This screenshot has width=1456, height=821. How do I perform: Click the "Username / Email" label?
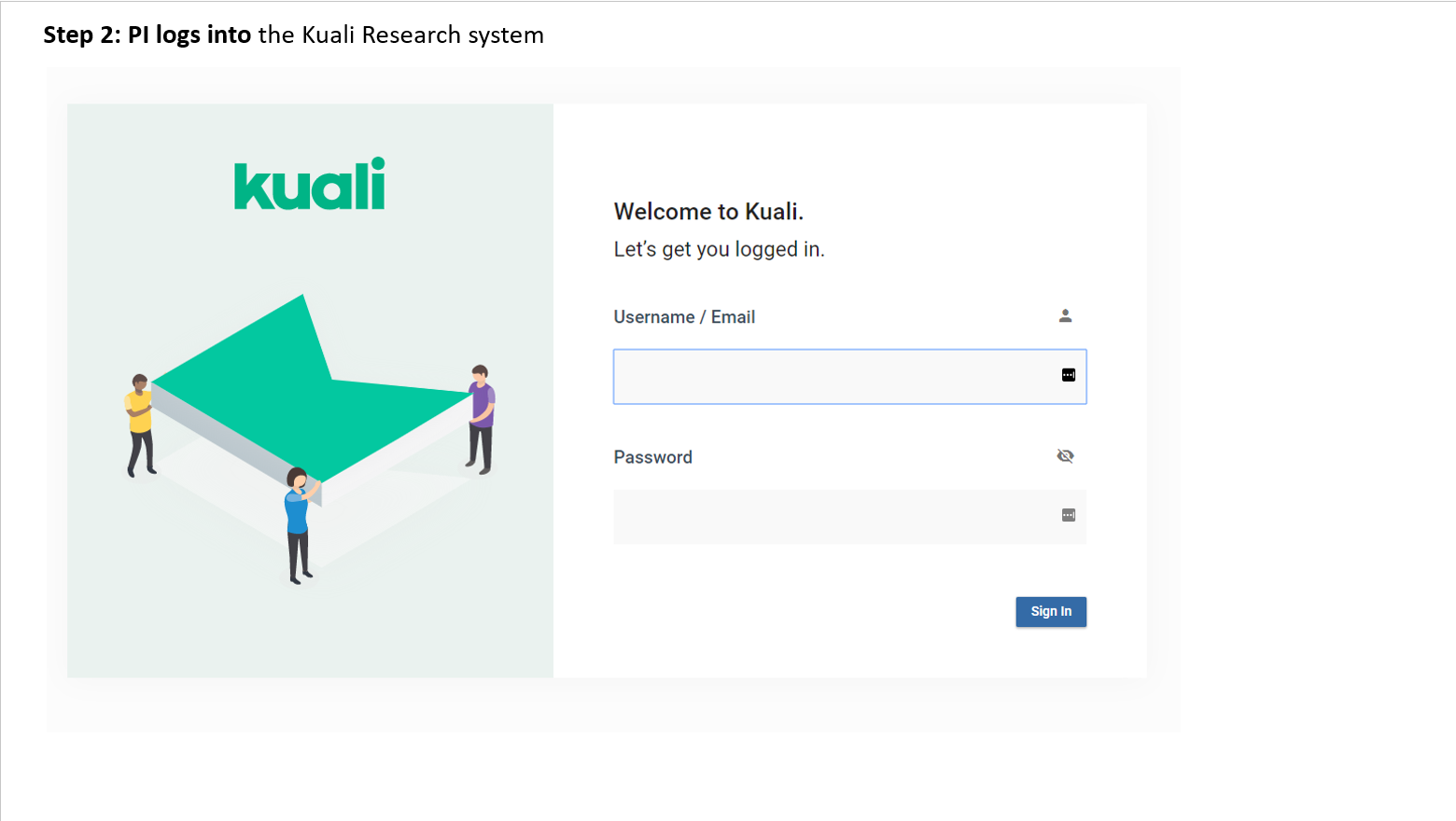[x=684, y=317]
